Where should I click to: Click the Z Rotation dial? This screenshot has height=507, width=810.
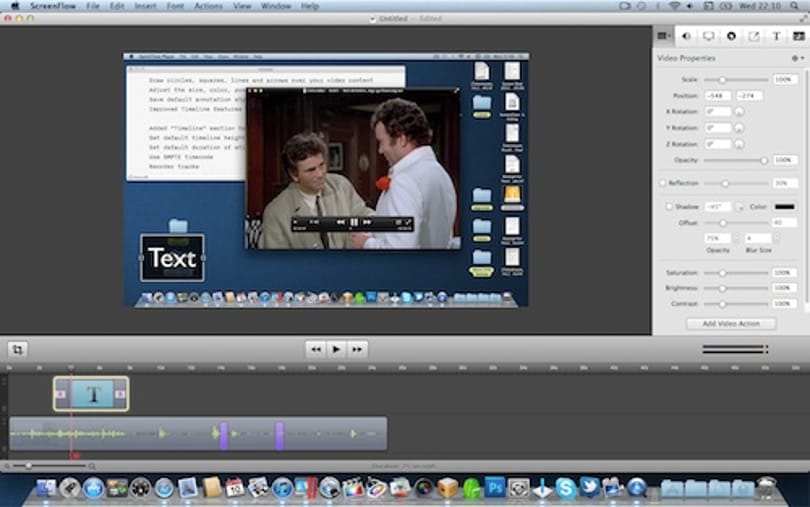point(739,144)
